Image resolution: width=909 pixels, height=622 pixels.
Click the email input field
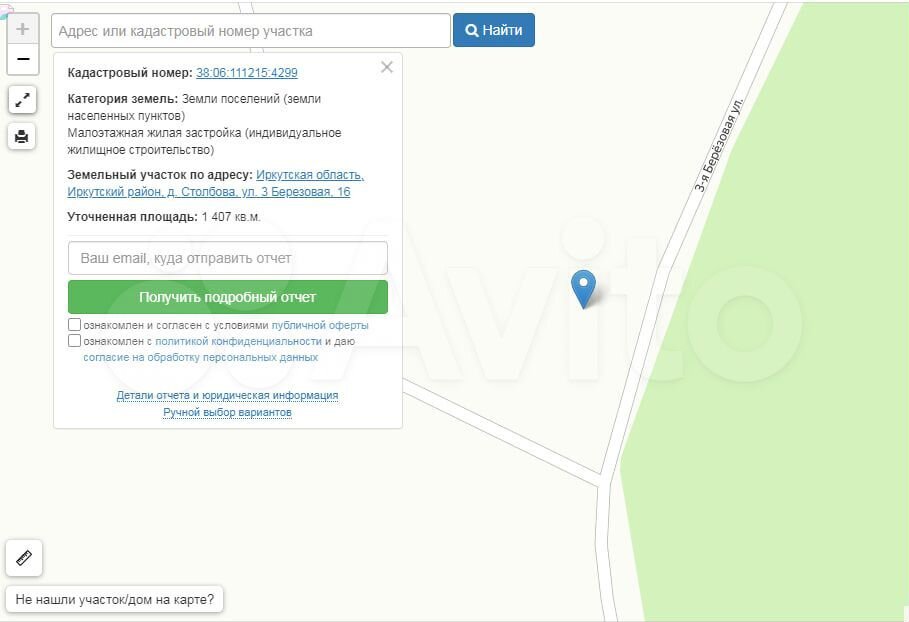[227, 258]
